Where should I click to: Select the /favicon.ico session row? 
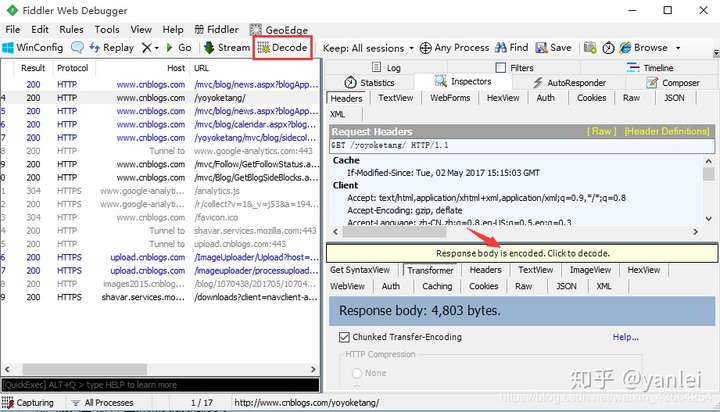(160, 218)
